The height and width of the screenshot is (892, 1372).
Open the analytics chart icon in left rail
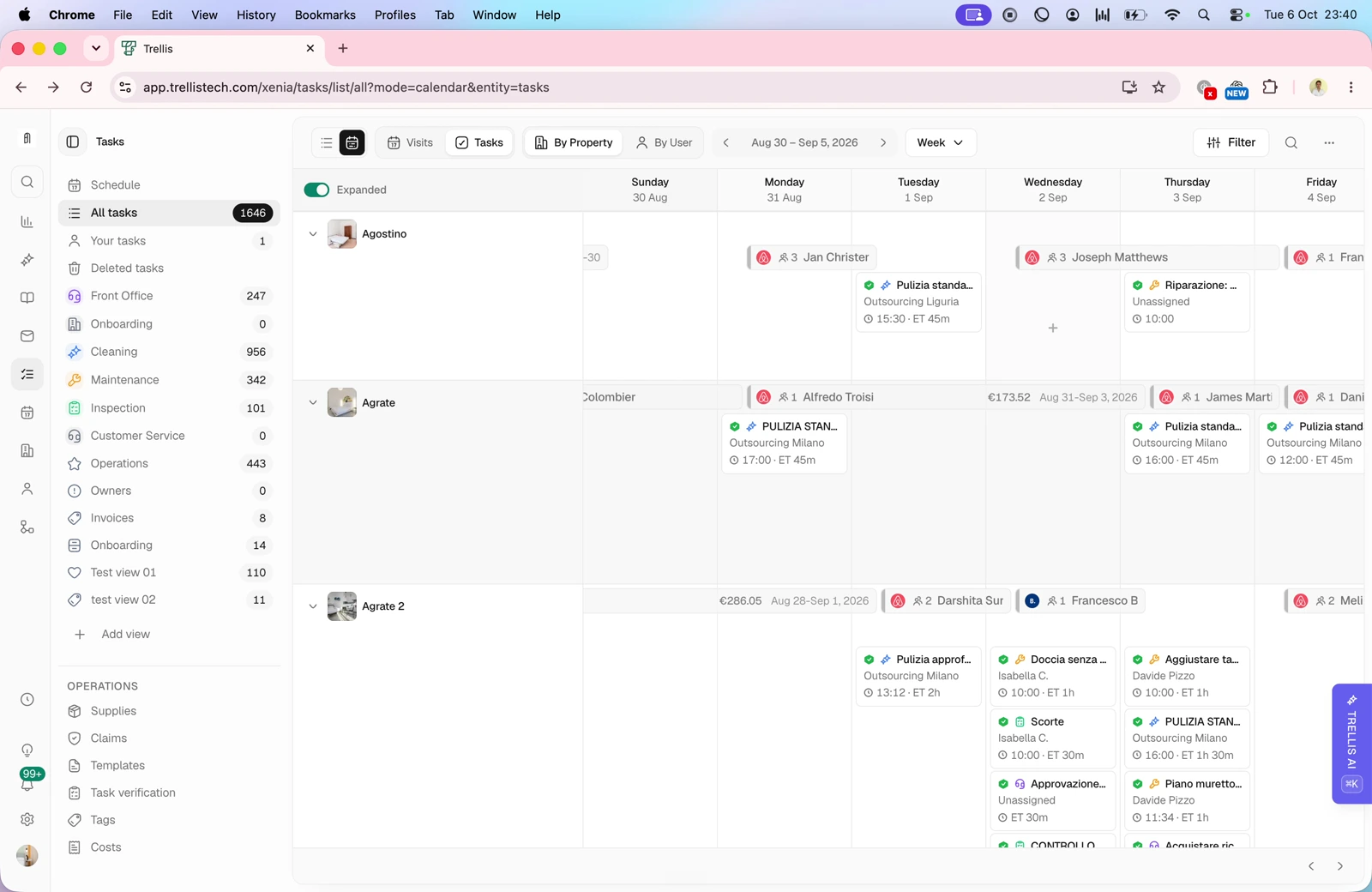tap(27, 221)
